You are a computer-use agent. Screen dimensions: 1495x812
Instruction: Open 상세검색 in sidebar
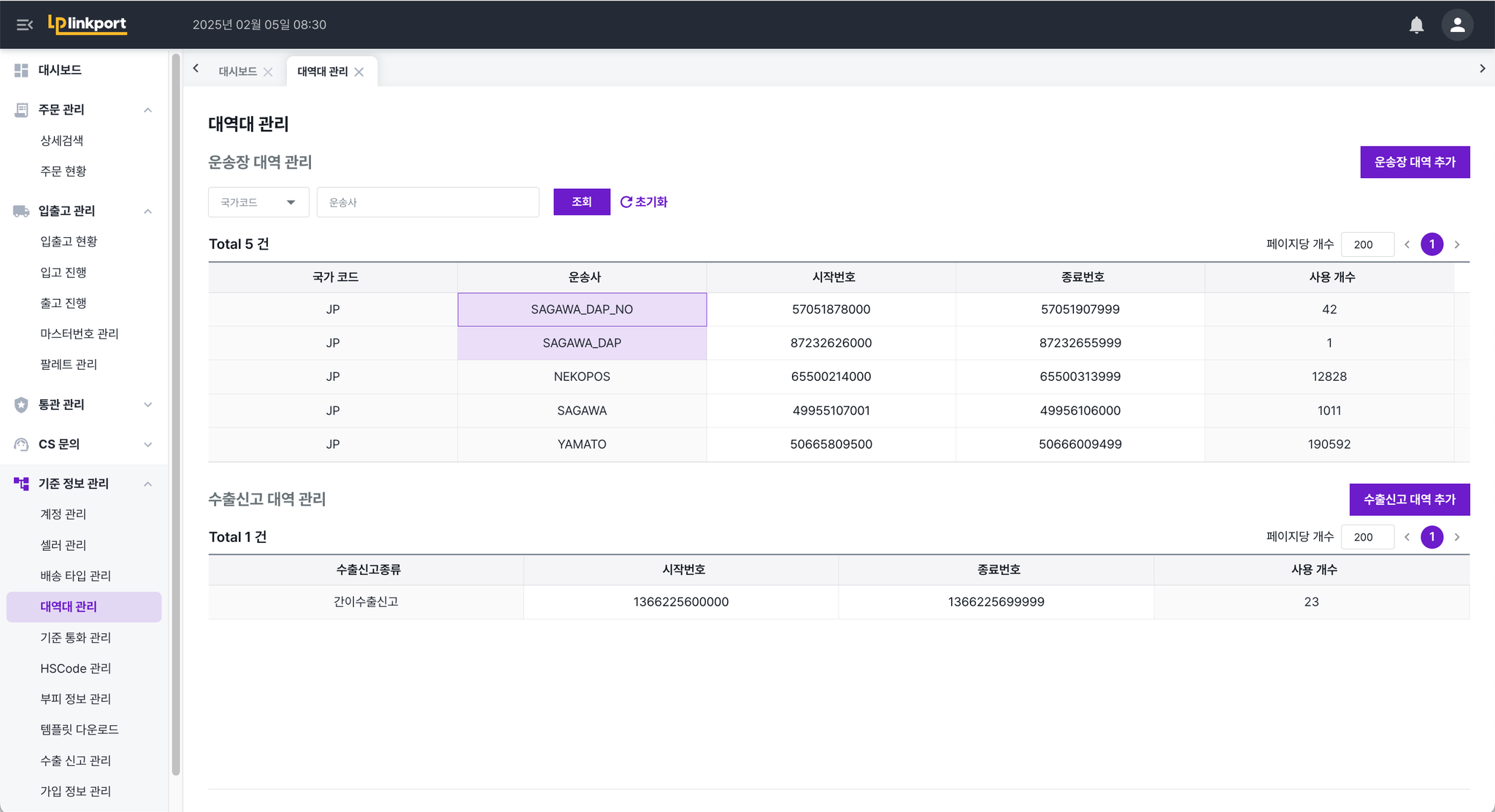pyautogui.click(x=62, y=140)
